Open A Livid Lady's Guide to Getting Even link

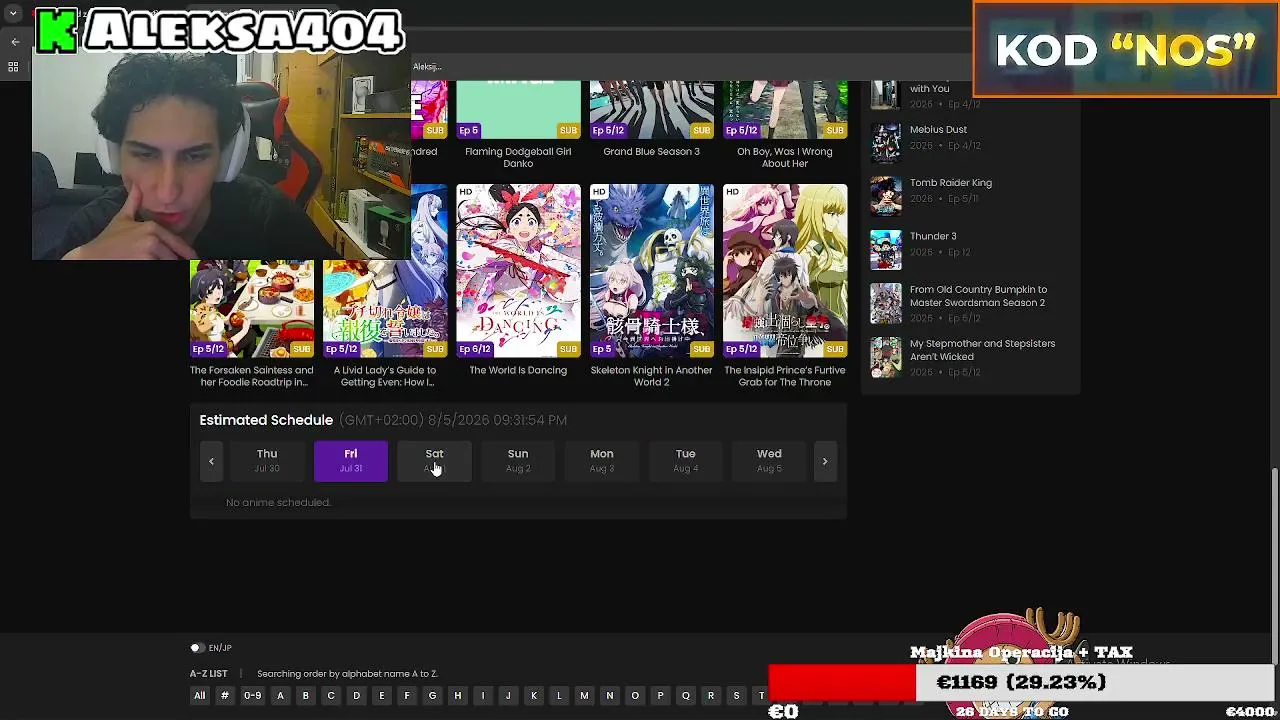[x=385, y=376]
